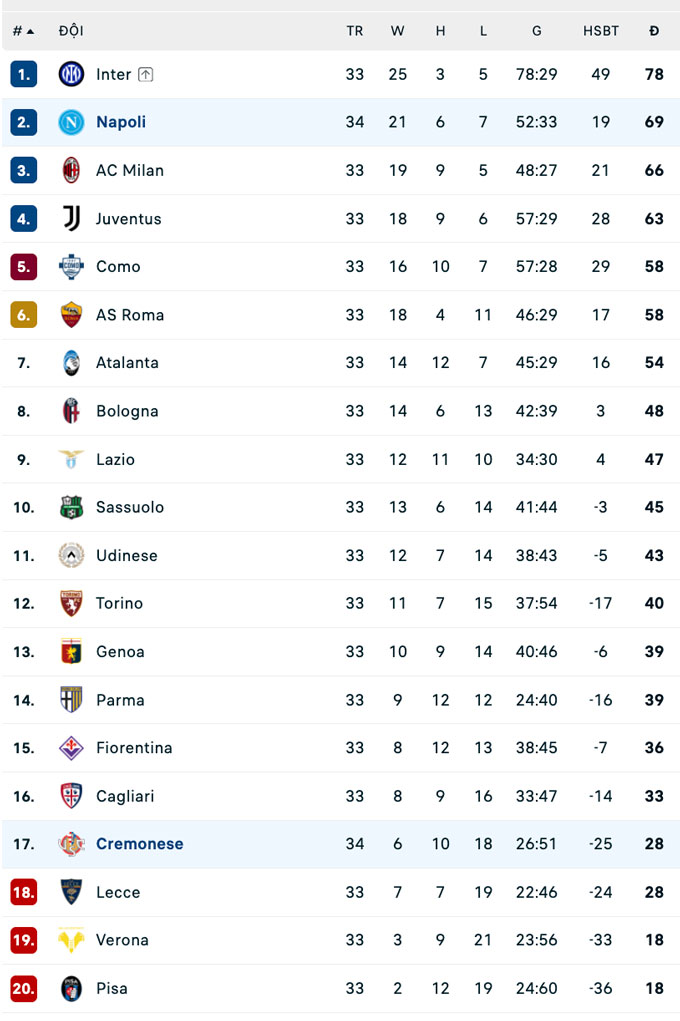Click the Cremonese team name

pos(139,844)
